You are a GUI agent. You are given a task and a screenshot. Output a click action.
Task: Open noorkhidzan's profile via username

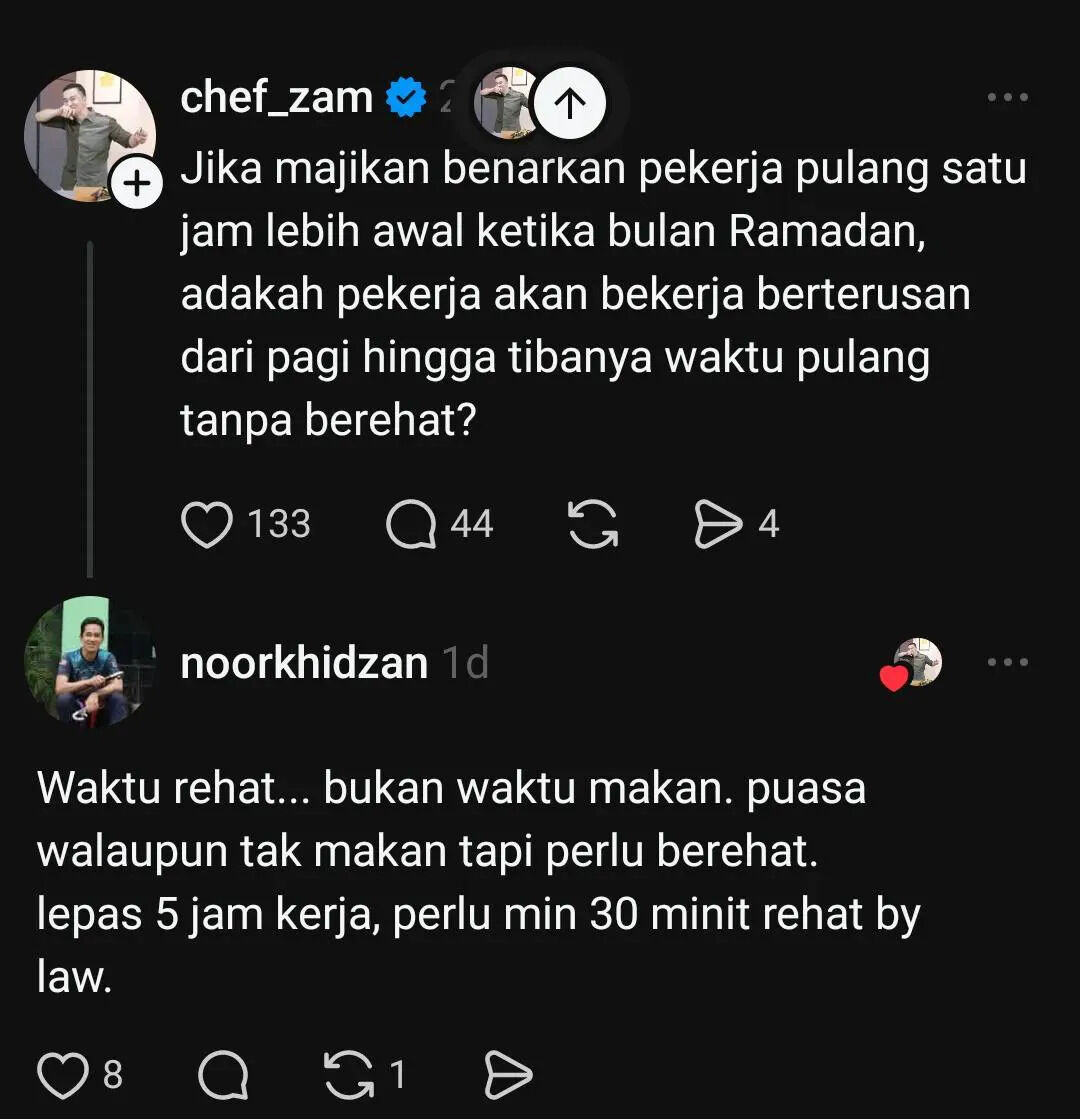pyautogui.click(x=304, y=663)
